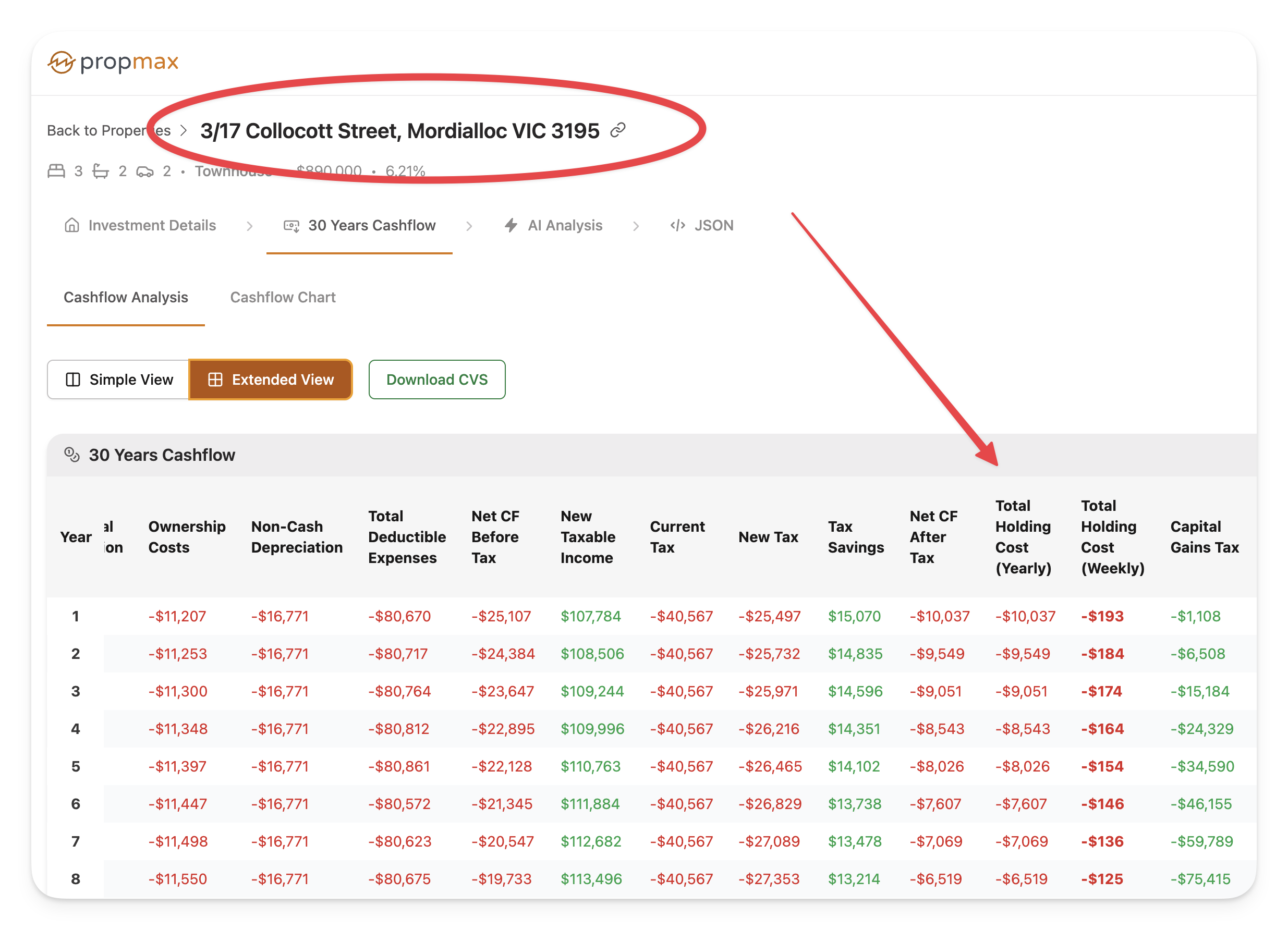
Task: Click chevron after AI Analysis step
Action: tap(636, 226)
